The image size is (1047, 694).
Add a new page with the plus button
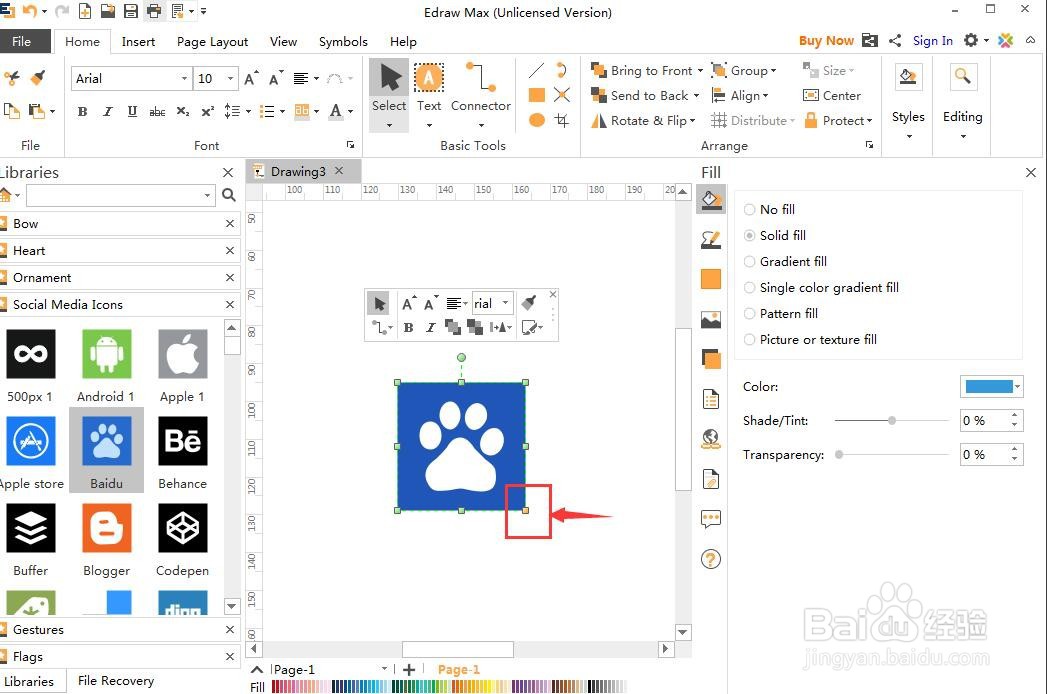[409, 669]
